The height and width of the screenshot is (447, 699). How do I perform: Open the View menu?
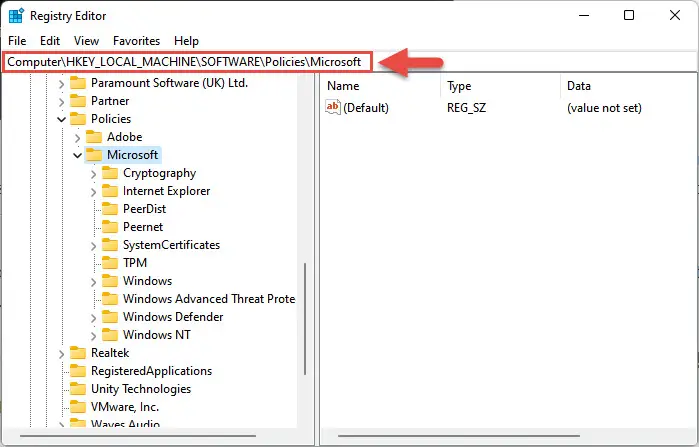tap(86, 41)
